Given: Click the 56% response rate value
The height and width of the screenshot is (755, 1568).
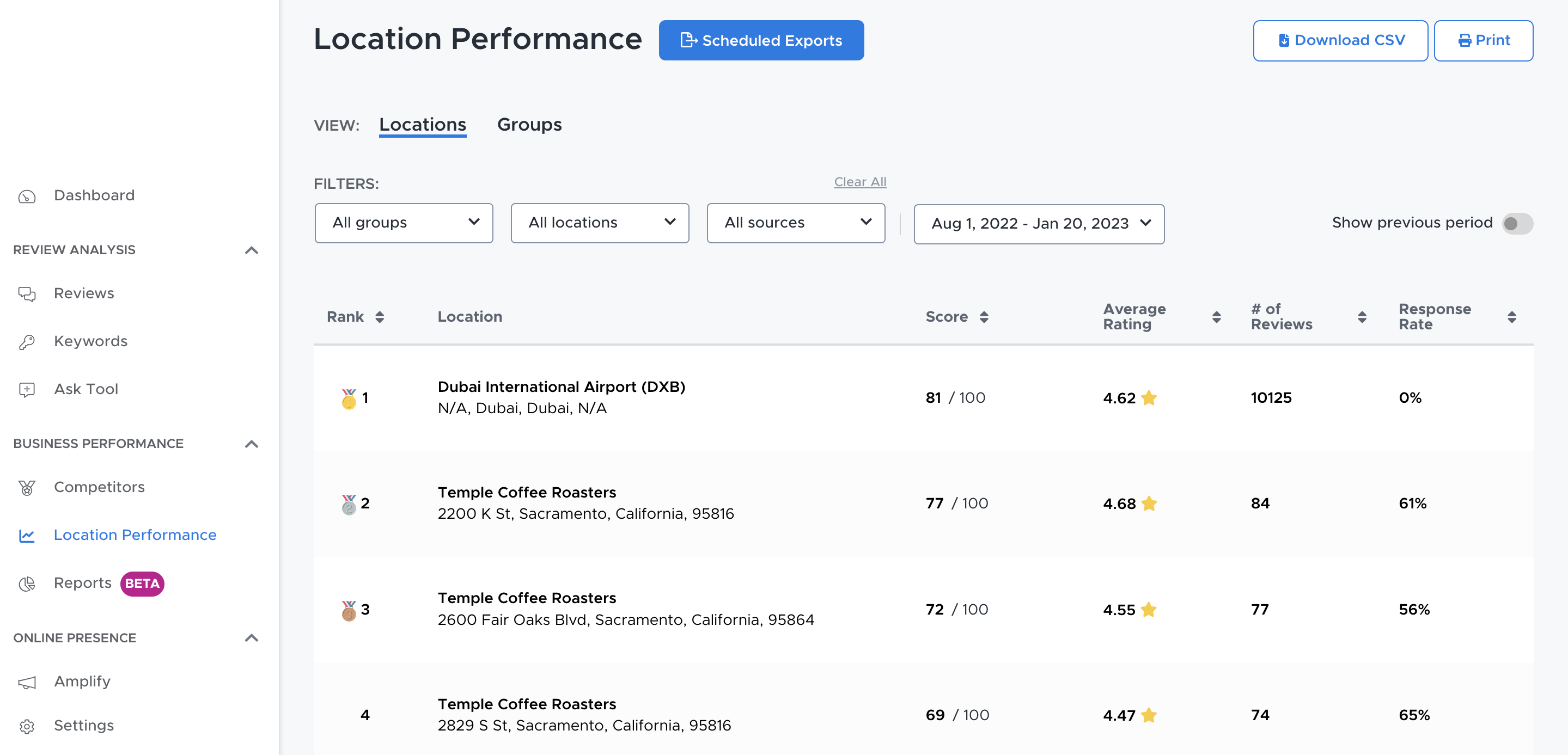Looking at the screenshot, I should [1413, 609].
